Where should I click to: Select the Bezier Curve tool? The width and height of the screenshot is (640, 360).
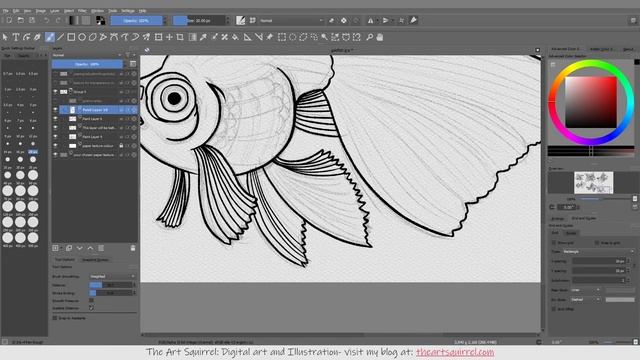(x=114, y=37)
